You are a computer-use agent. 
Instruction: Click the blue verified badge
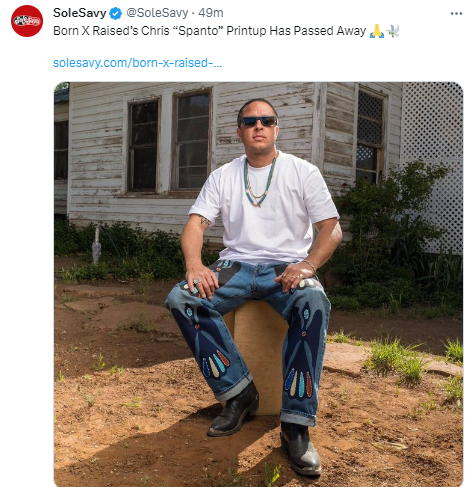point(116,13)
